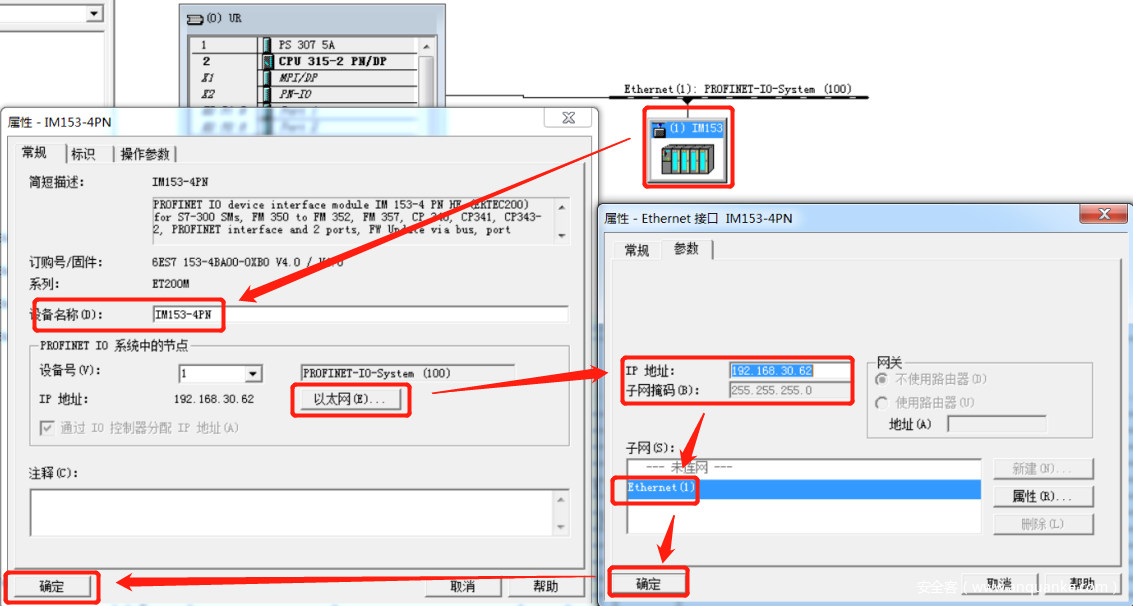Select the PS 307 5A module icon
1133x606 pixels.
tap(267, 45)
